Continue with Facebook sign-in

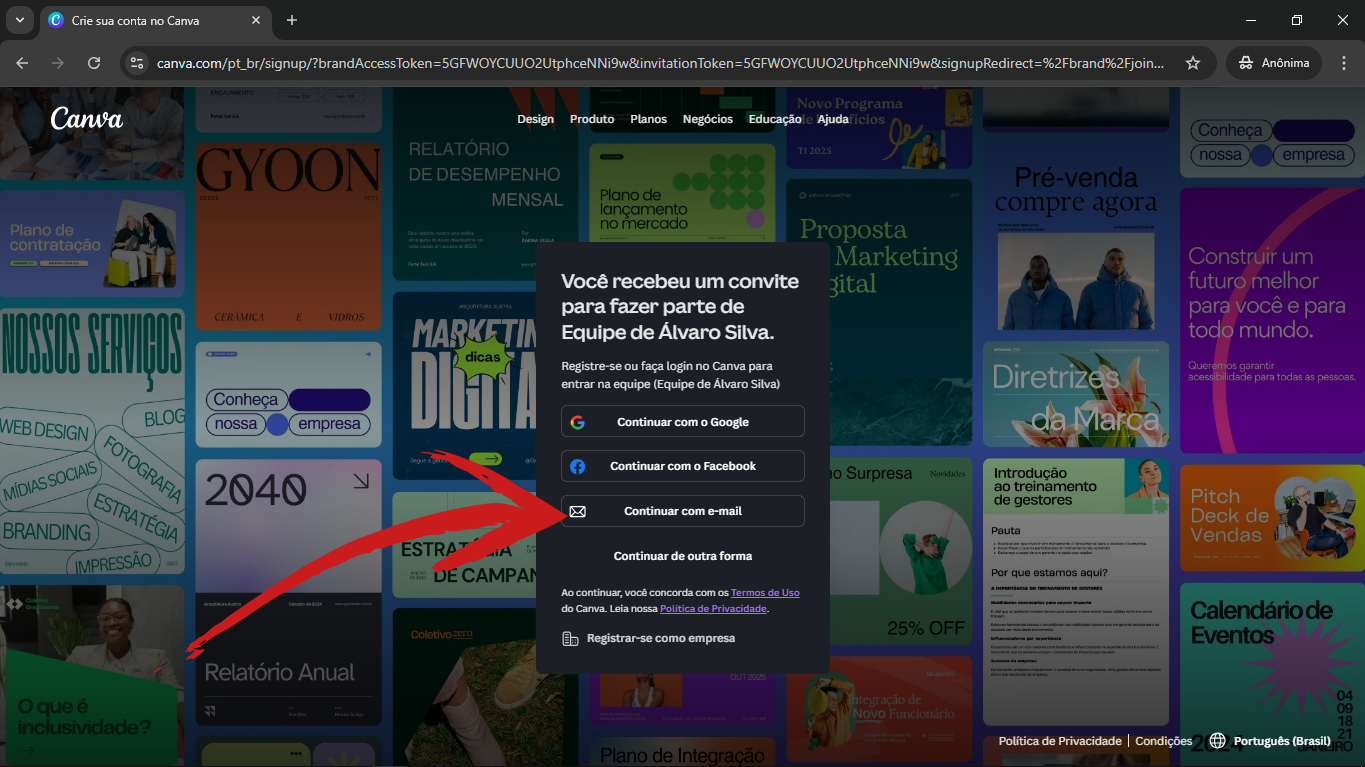tap(682, 466)
